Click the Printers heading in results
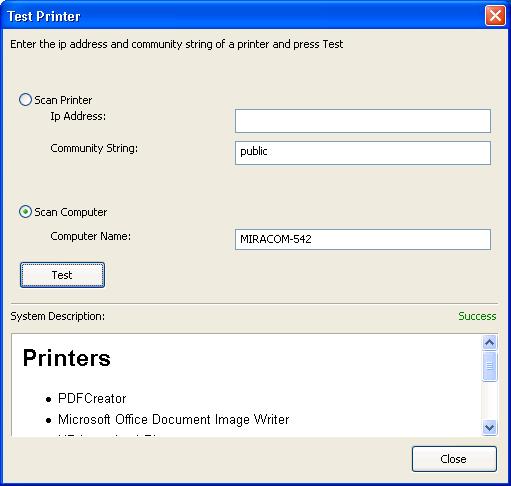 66,358
